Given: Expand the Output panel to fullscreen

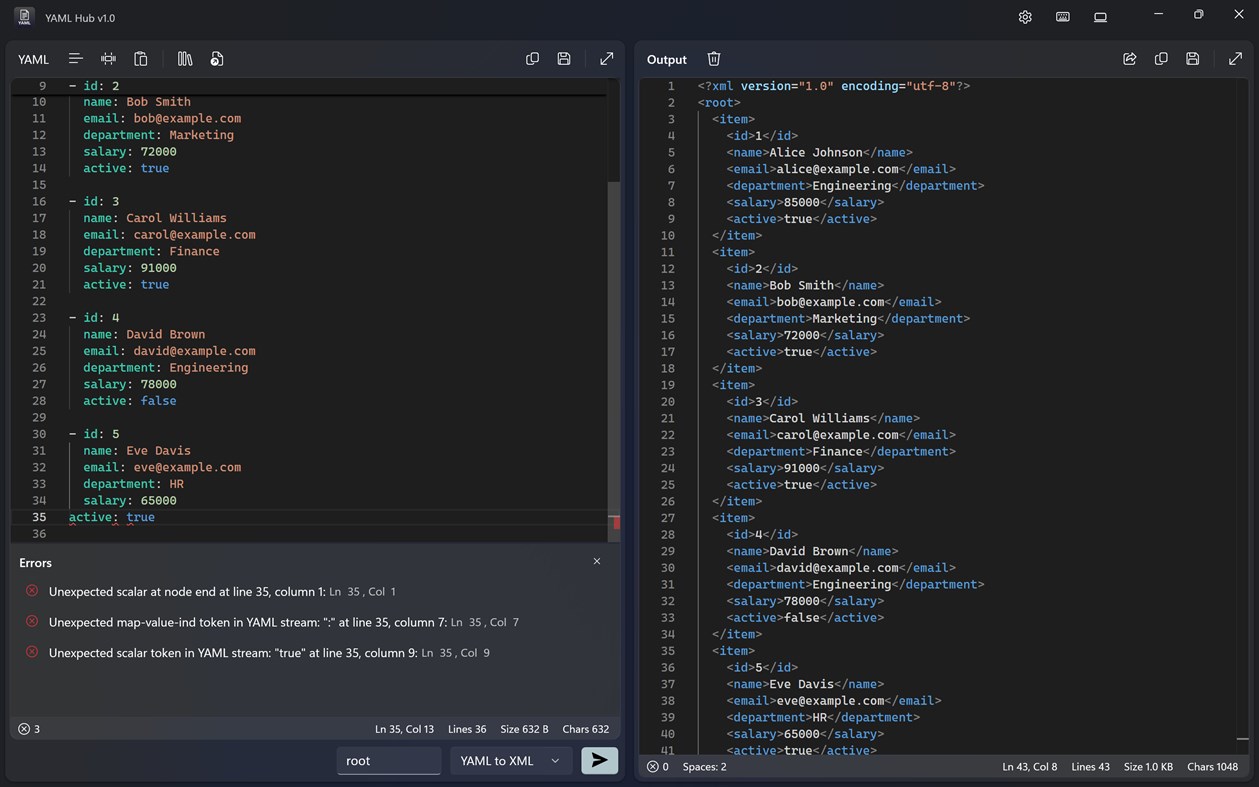Looking at the screenshot, I should pyautogui.click(x=1235, y=59).
